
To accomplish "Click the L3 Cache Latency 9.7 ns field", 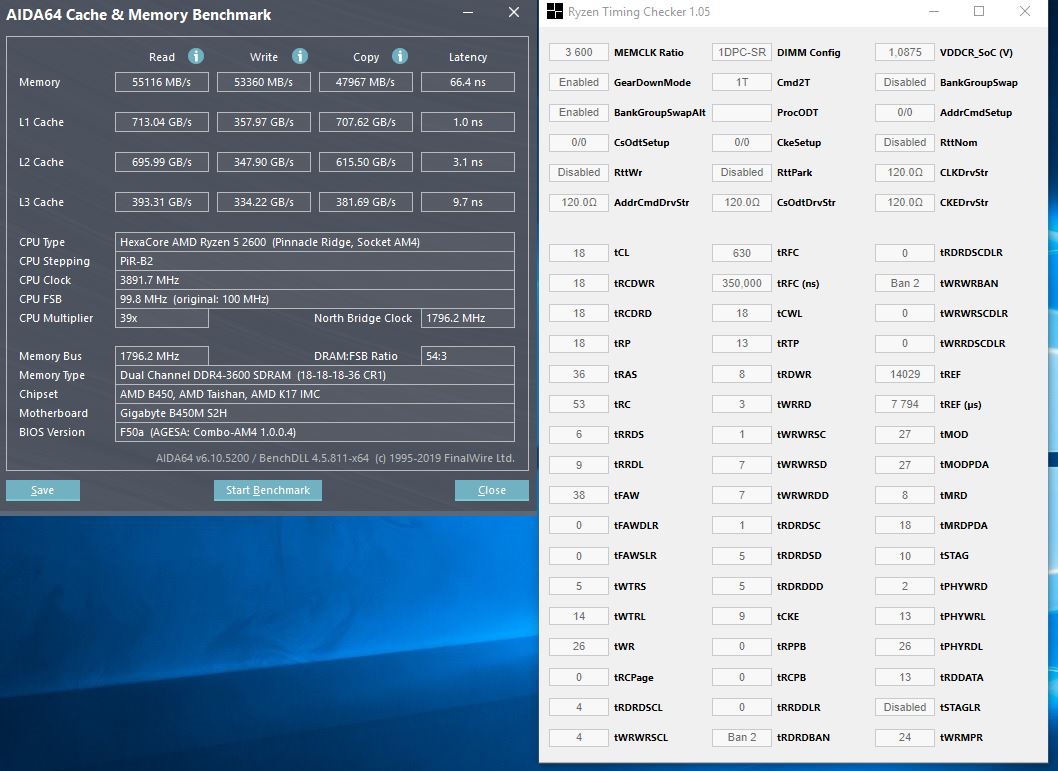I will [x=468, y=202].
